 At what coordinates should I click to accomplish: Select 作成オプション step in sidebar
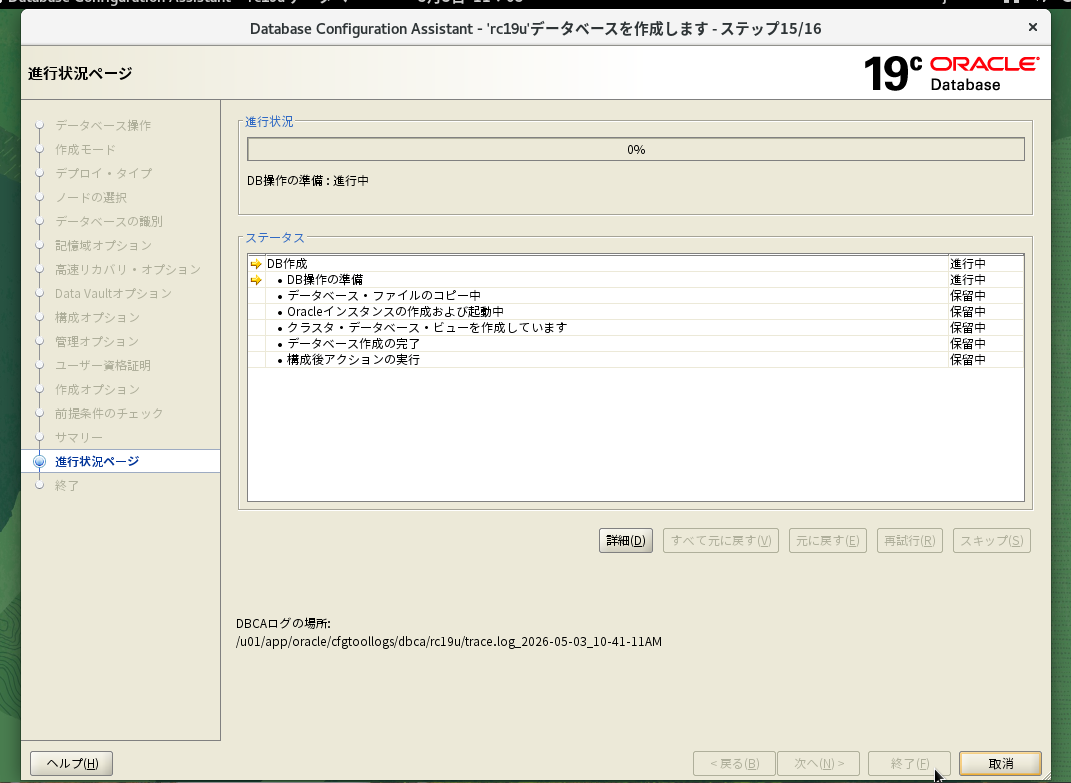98,389
